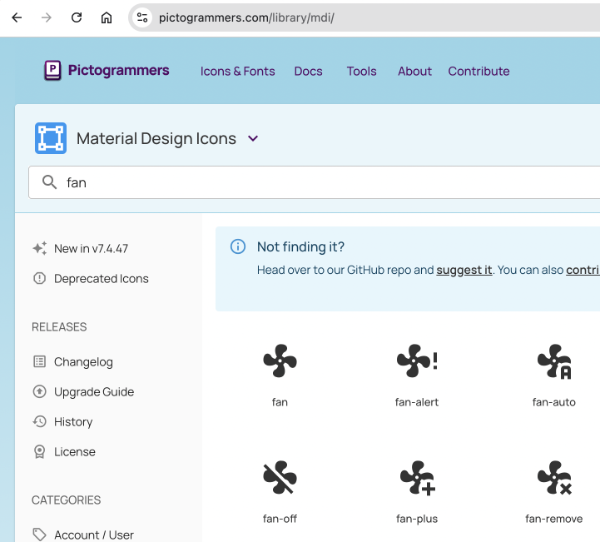The width and height of the screenshot is (600, 542).
Task: Click the address bar URL text
Action: point(246,18)
